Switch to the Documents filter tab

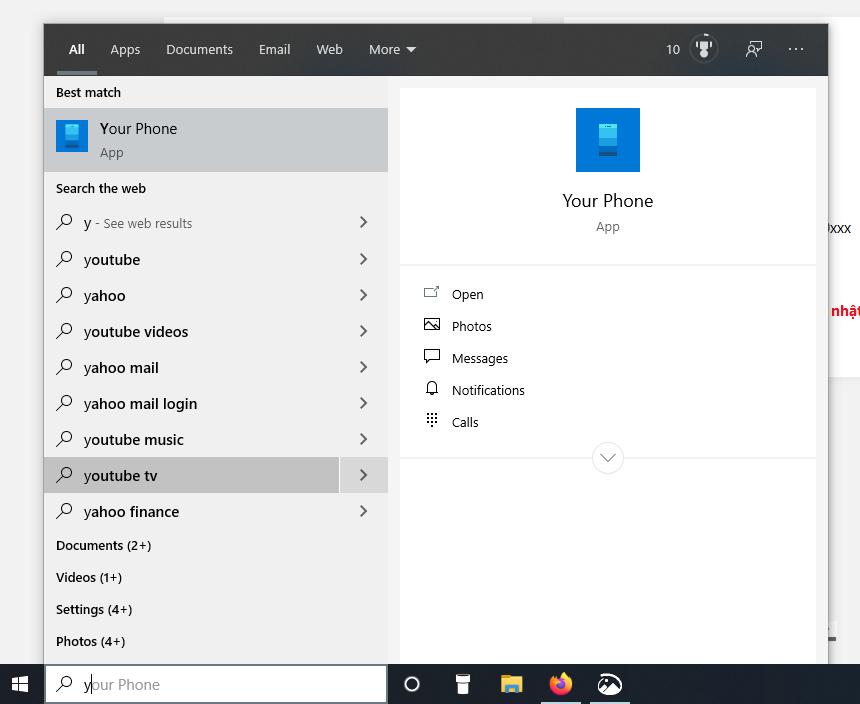coord(200,49)
